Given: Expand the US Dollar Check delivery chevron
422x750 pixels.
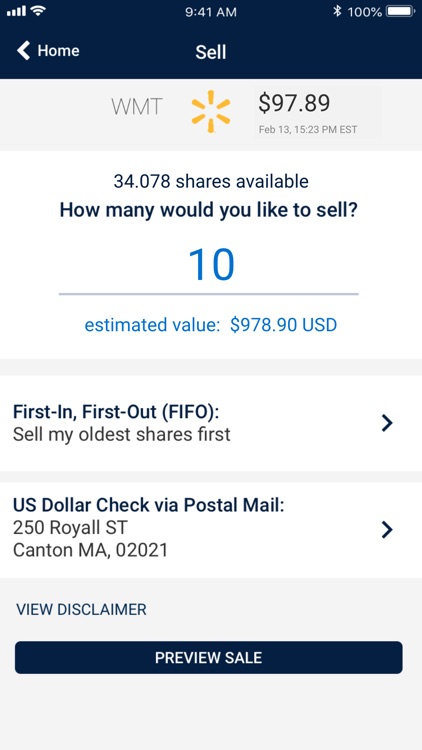Looking at the screenshot, I should [x=387, y=529].
